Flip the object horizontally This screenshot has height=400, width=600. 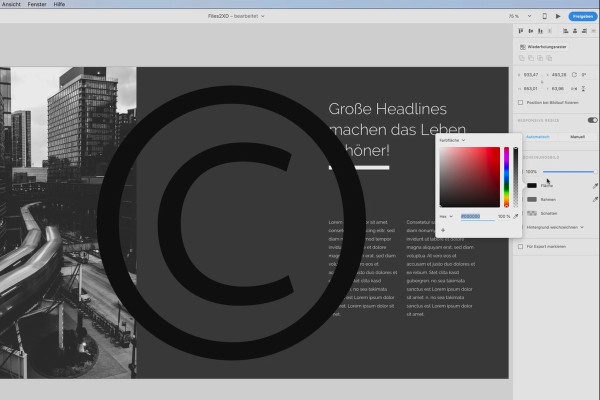pyautogui.click(x=574, y=88)
